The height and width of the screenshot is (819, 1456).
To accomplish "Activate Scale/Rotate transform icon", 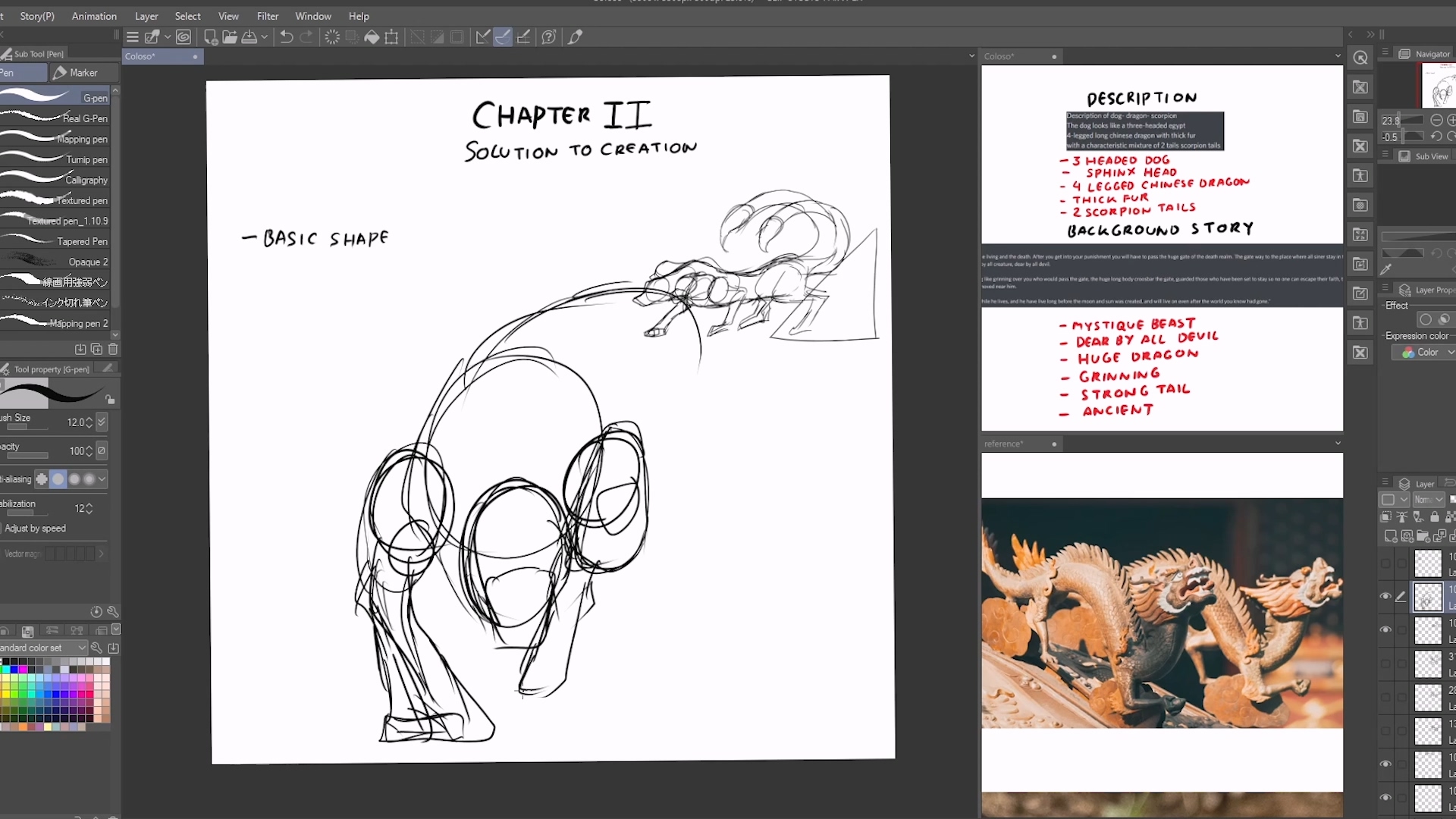I will click(x=391, y=36).
